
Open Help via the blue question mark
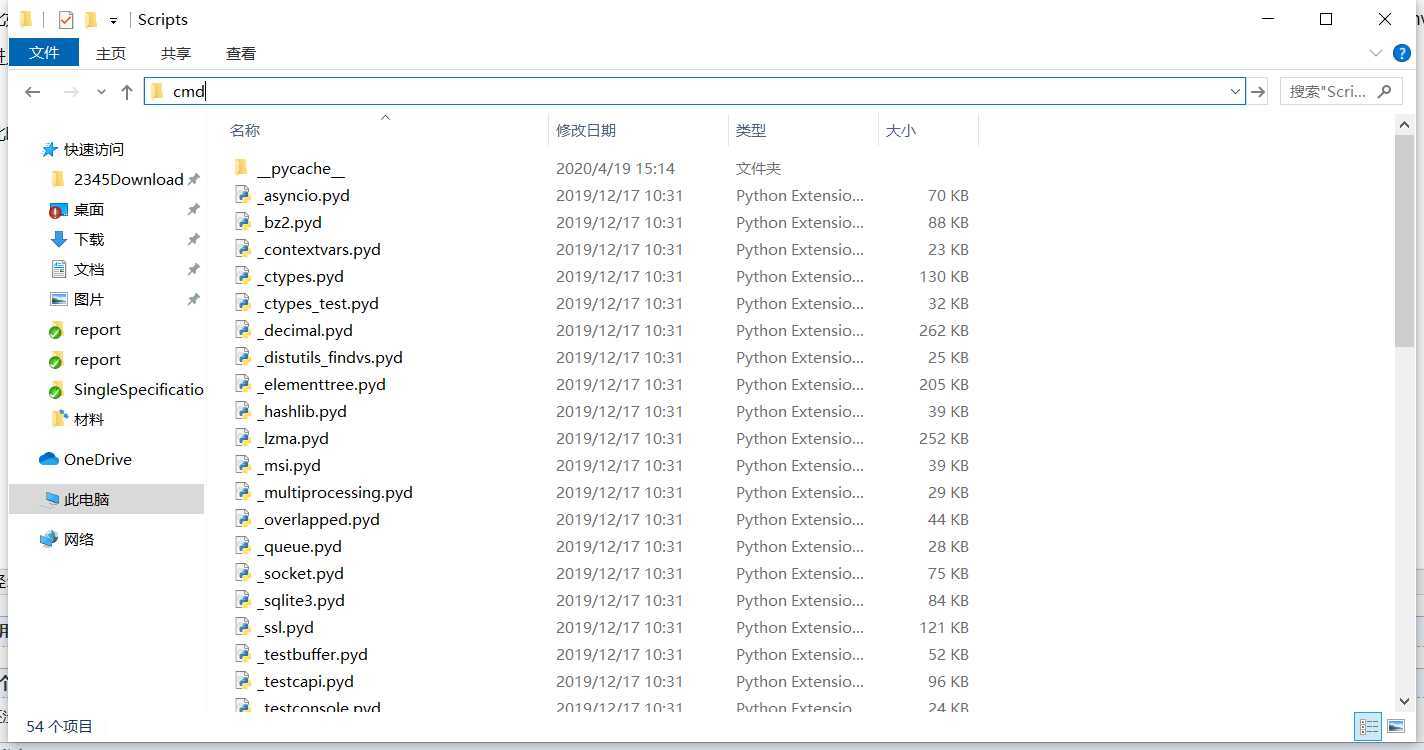[x=1402, y=53]
